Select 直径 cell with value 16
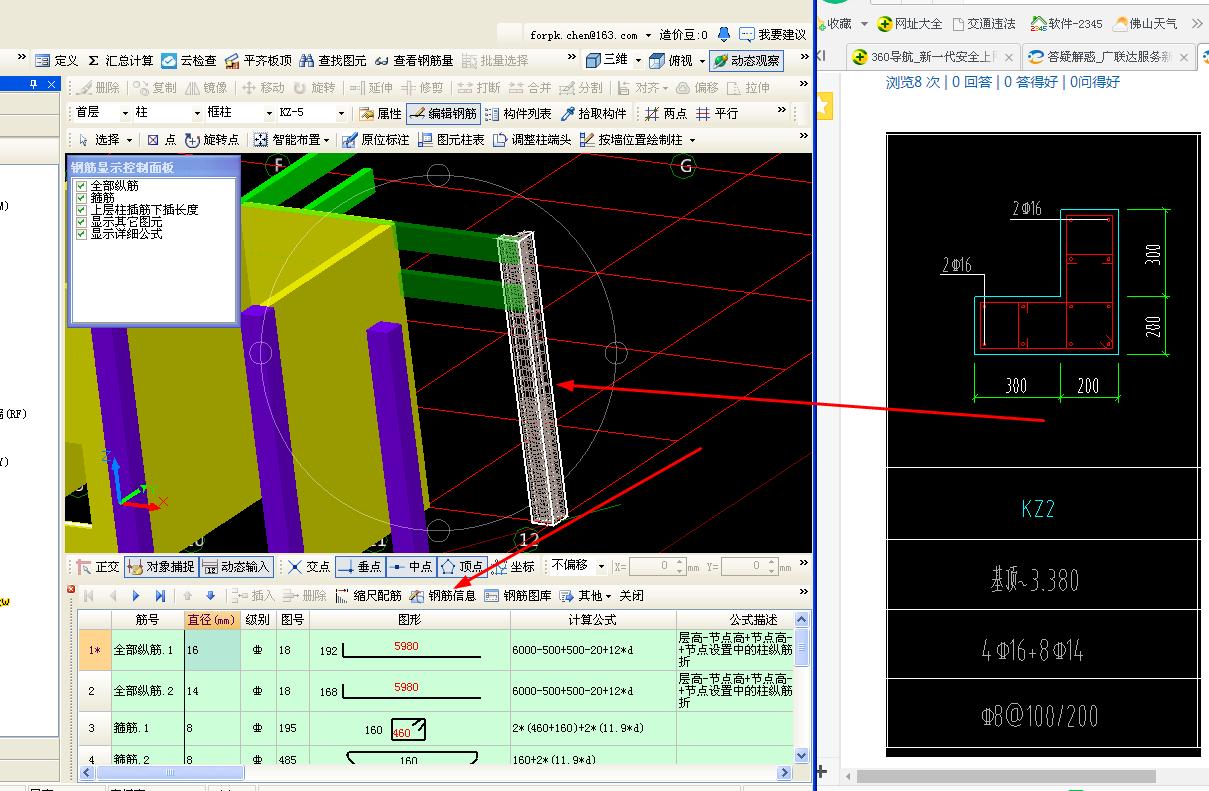This screenshot has height=791, width=1209. tap(212, 650)
